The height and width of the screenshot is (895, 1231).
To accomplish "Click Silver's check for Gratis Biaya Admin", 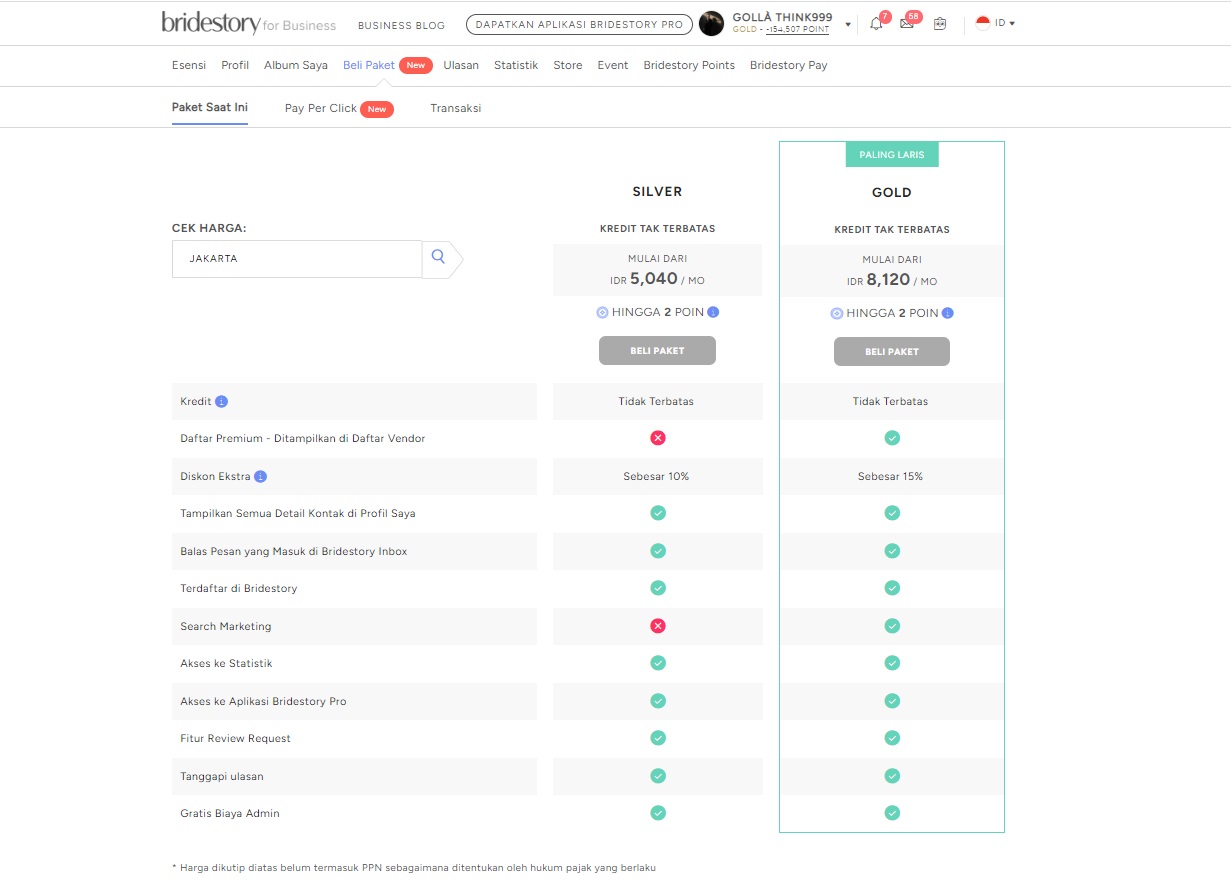I will coord(658,813).
